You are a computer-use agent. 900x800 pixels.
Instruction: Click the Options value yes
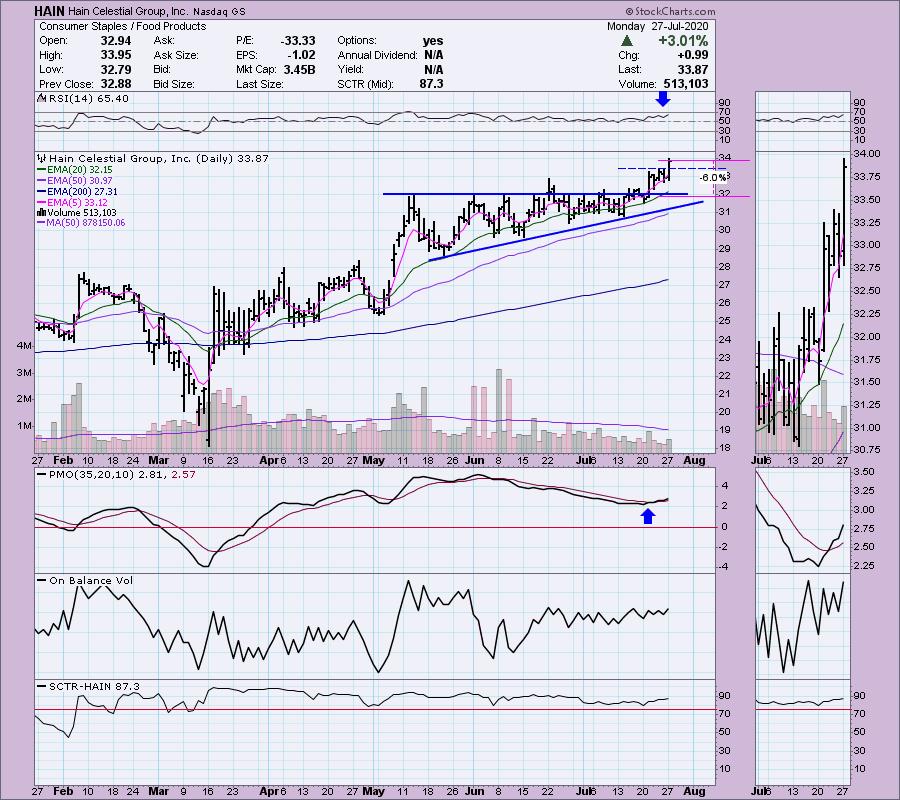(x=433, y=41)
